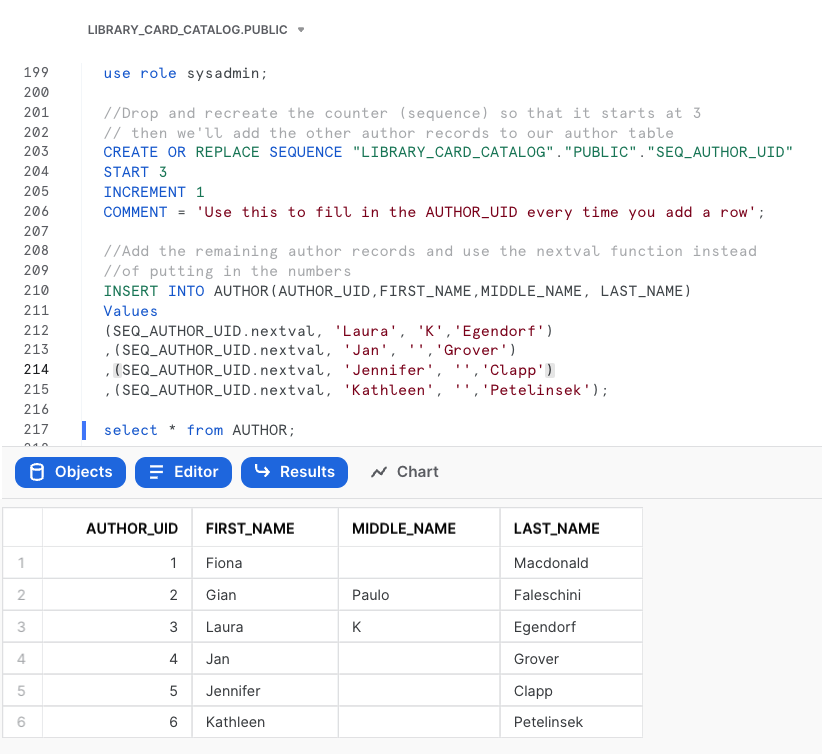Toggle the Objects panel button
822x754 pixels.
[x=70, y=472]
